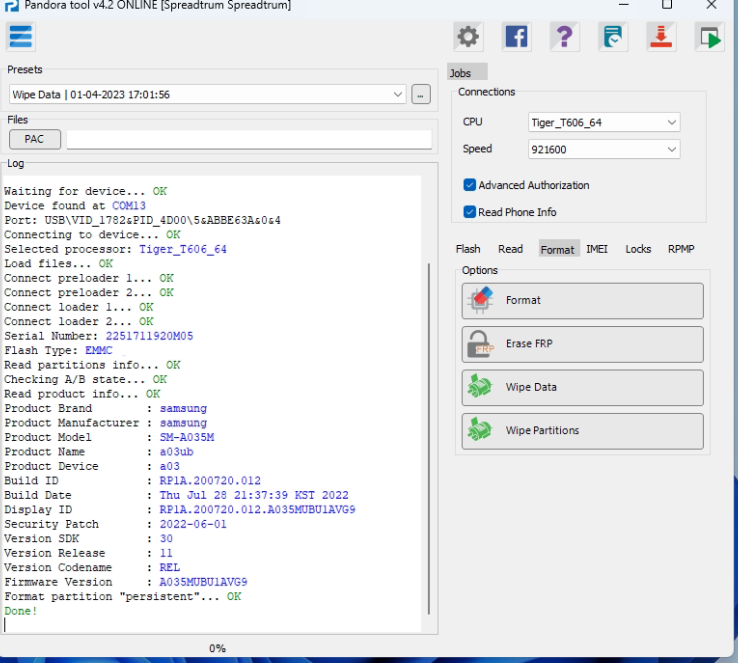The width and height of the screenshot is (738, 663).
Task: Open the CPU Tiger_T606_64 dropdown
Action: pos(604,122)
